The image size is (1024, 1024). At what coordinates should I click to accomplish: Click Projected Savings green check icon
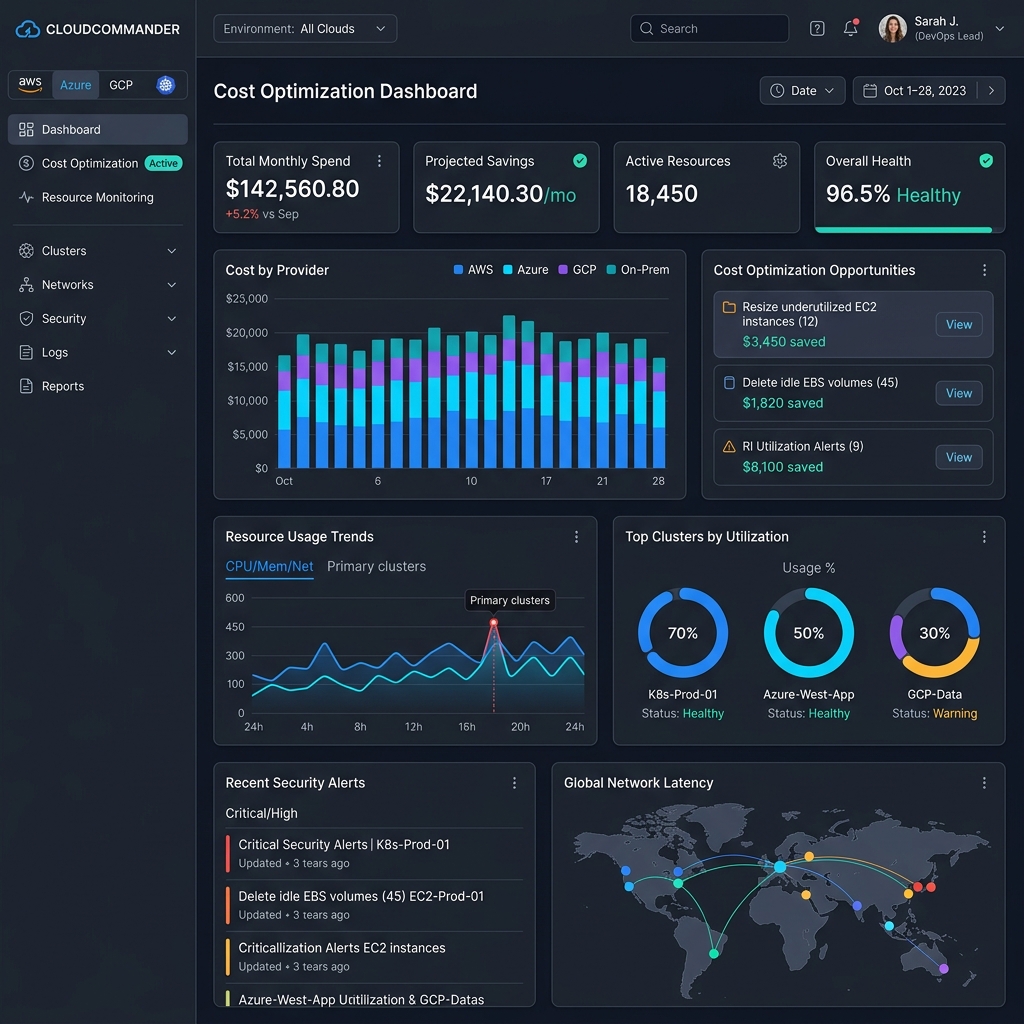pyautogui.click(x=580, y=161)
